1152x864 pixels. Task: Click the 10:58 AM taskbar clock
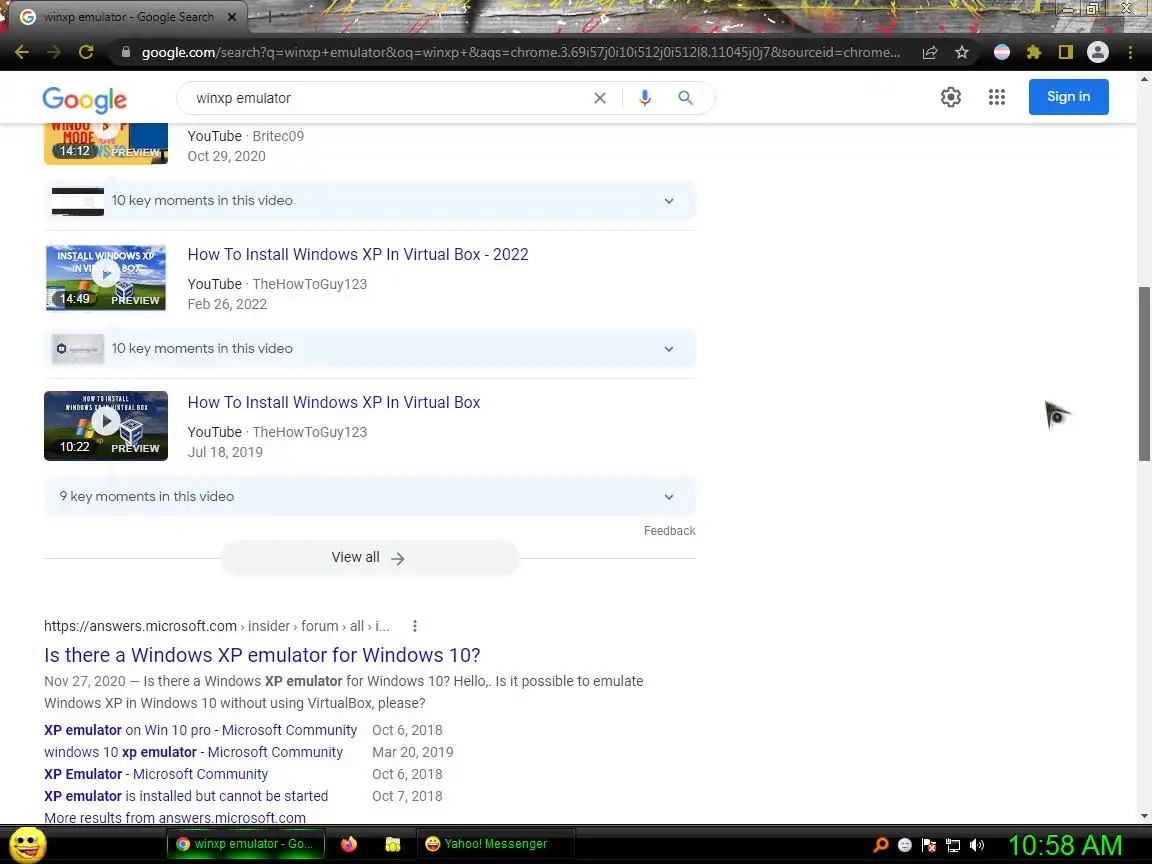pos(1065,846)
